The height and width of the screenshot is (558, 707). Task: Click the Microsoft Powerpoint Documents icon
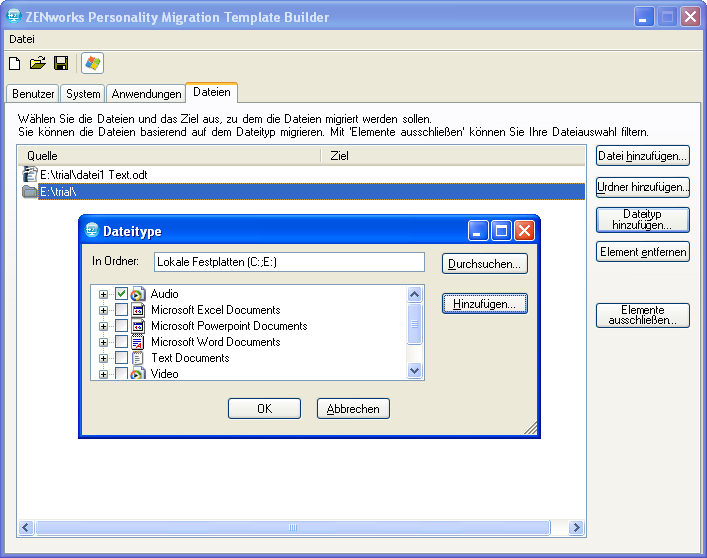138,326
